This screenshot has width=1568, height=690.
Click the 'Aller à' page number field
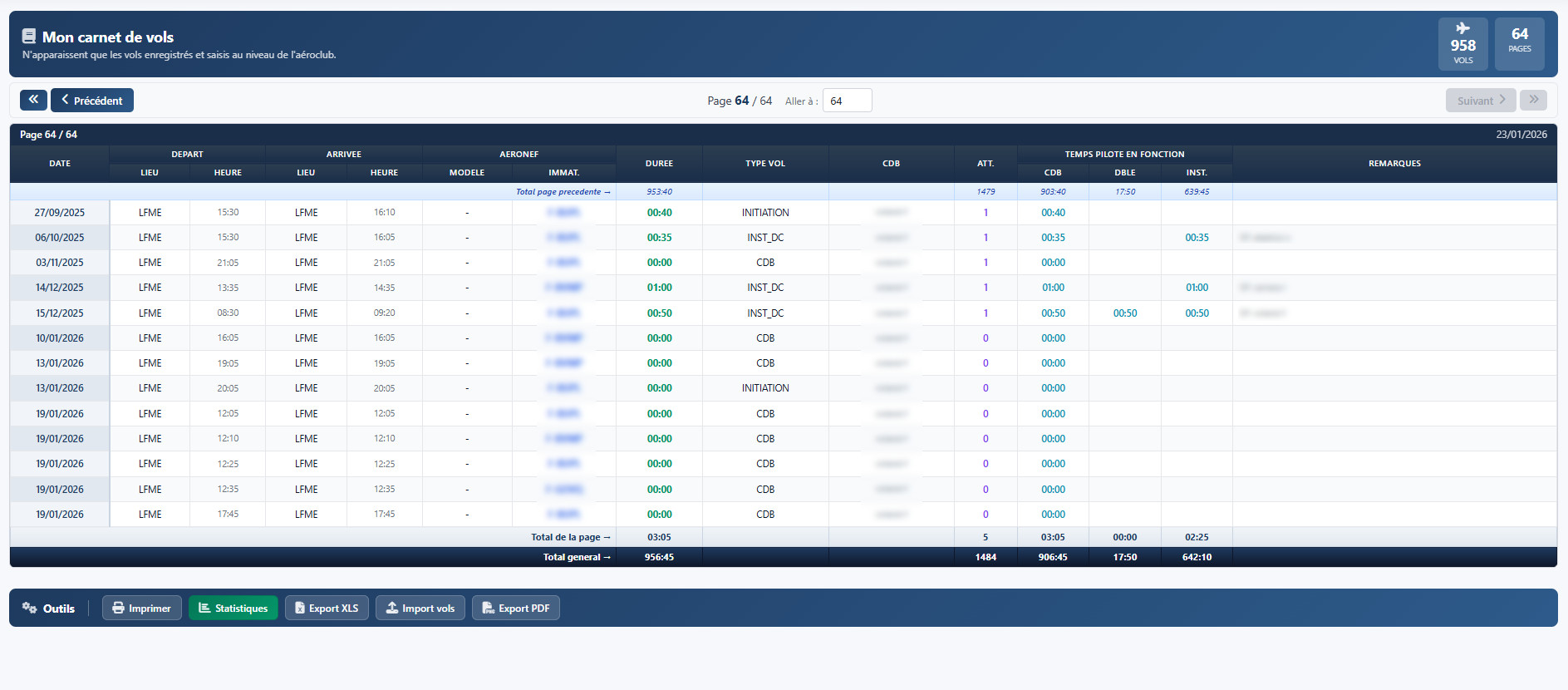click(847, 101)
